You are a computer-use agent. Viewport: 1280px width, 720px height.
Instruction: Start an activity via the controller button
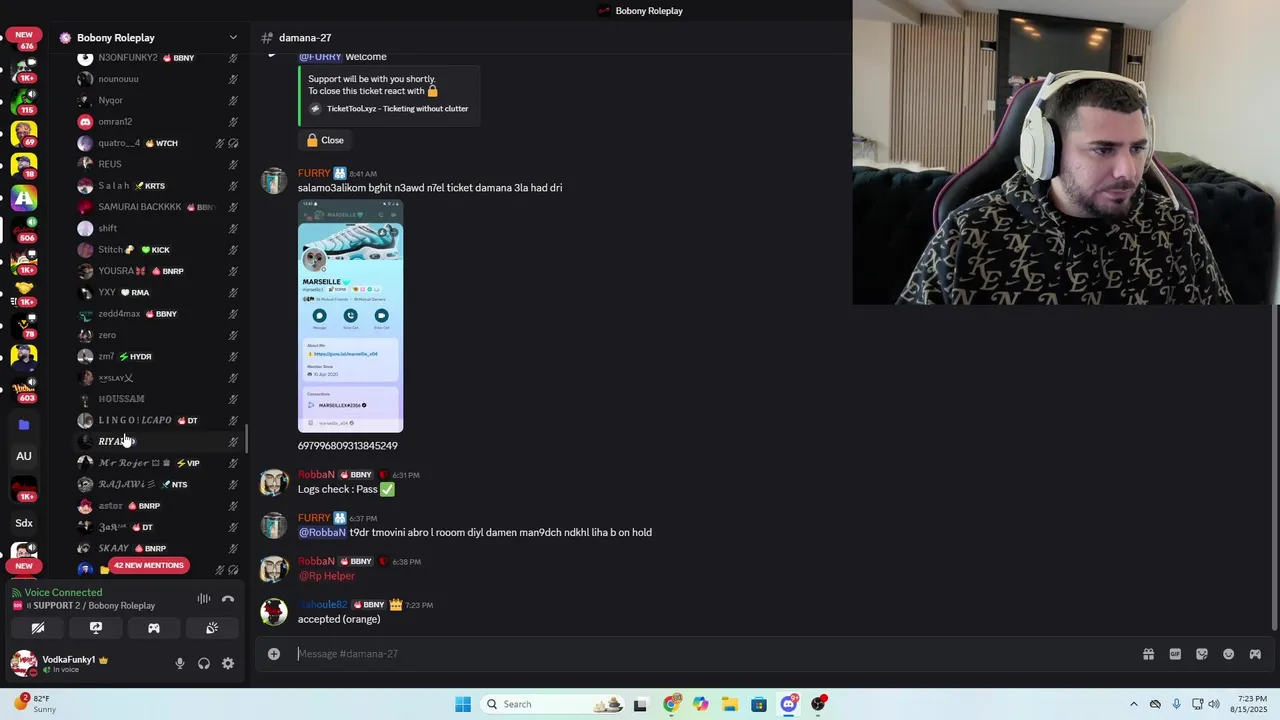154,628
